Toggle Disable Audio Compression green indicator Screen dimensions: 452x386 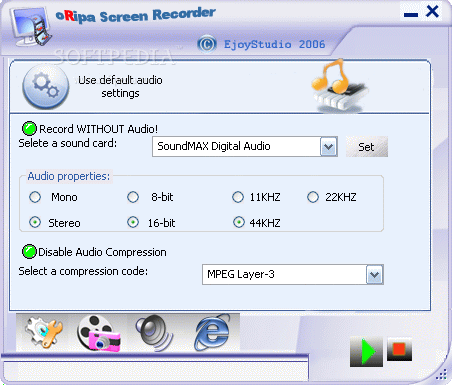(29, 252)
